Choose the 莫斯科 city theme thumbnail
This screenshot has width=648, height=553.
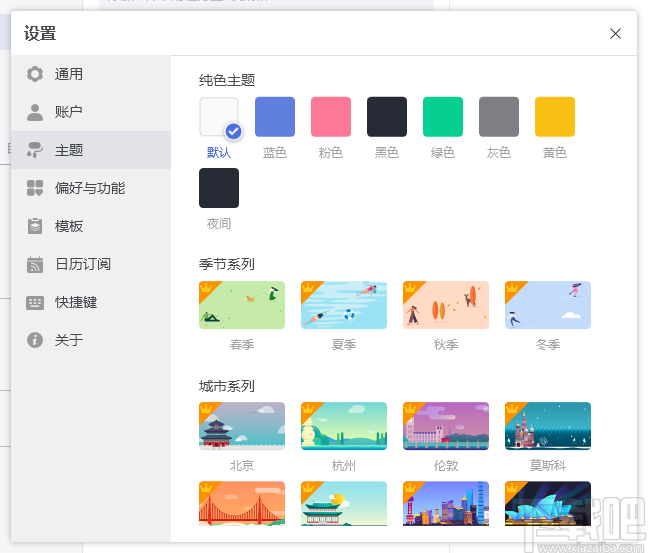[548, 426]
